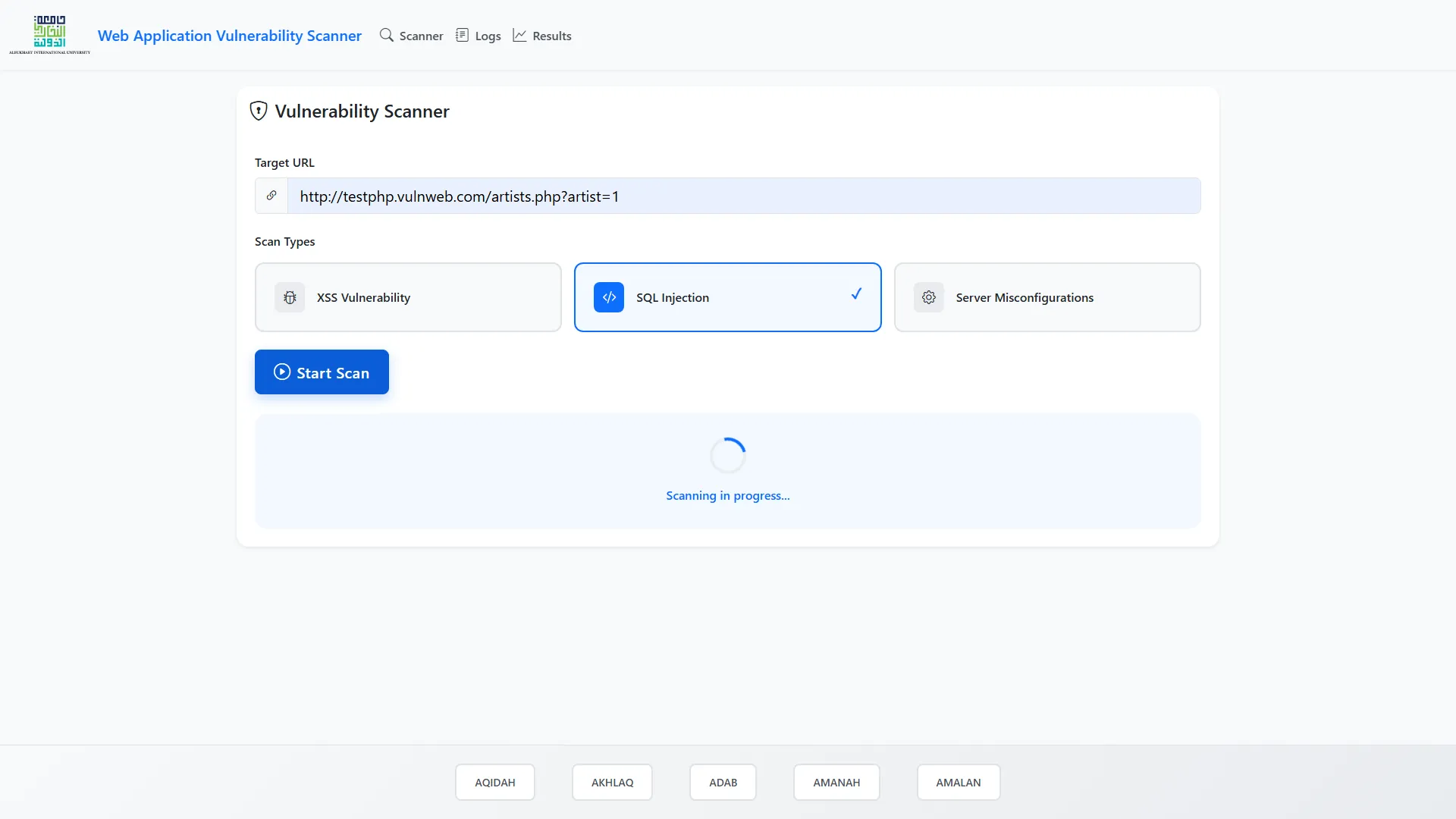Screen dimensions: 1456x819
Task: Open the Scanner nav item
Action: pos(411,36)
